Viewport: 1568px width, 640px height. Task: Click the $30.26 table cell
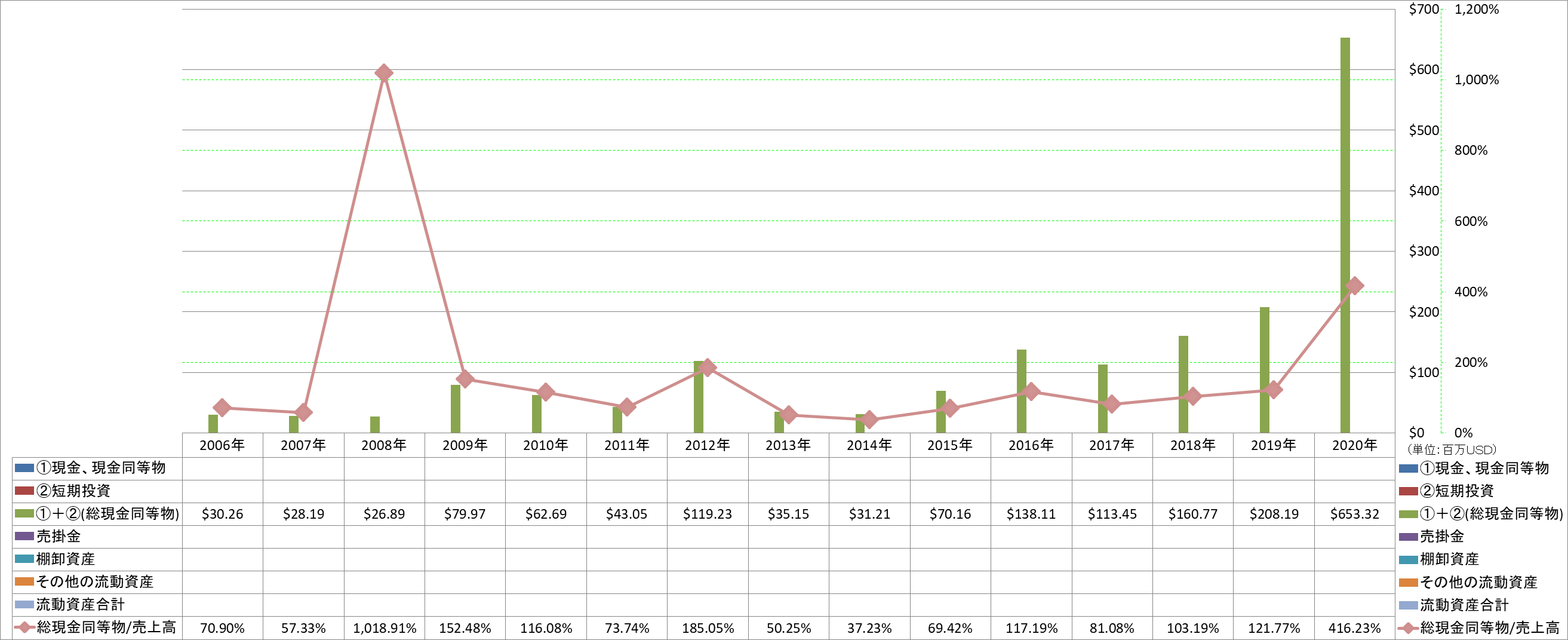[222, 514]
